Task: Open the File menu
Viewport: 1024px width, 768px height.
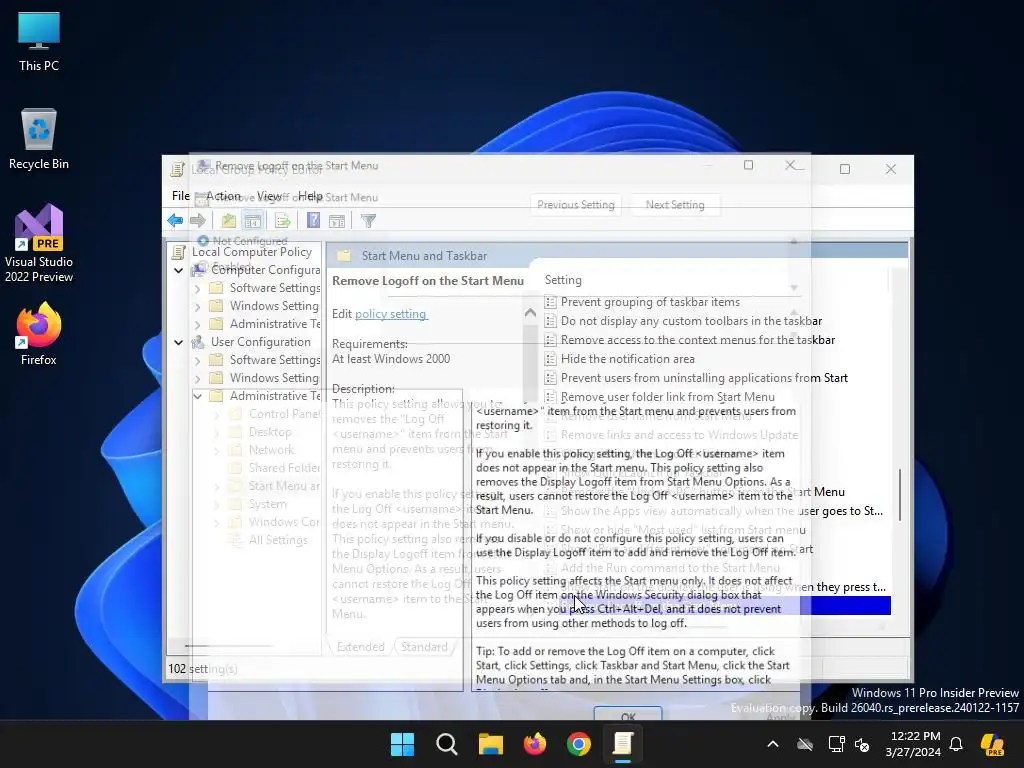Action: [181, 196]
